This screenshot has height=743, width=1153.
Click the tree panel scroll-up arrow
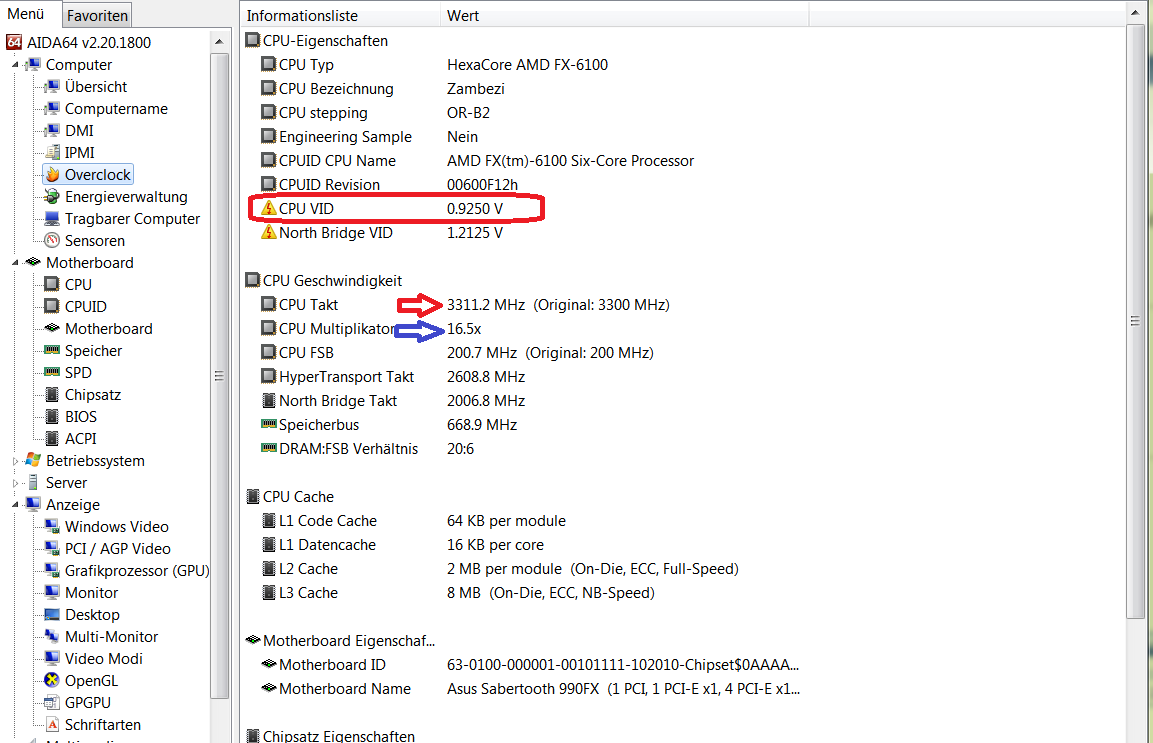pos(219,42)
